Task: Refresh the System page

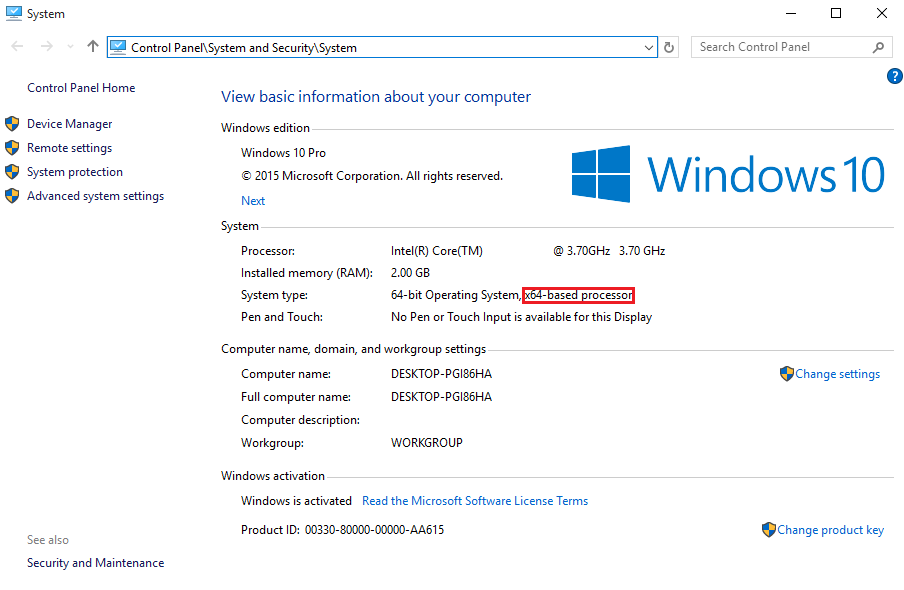Action: coord(669,47)
